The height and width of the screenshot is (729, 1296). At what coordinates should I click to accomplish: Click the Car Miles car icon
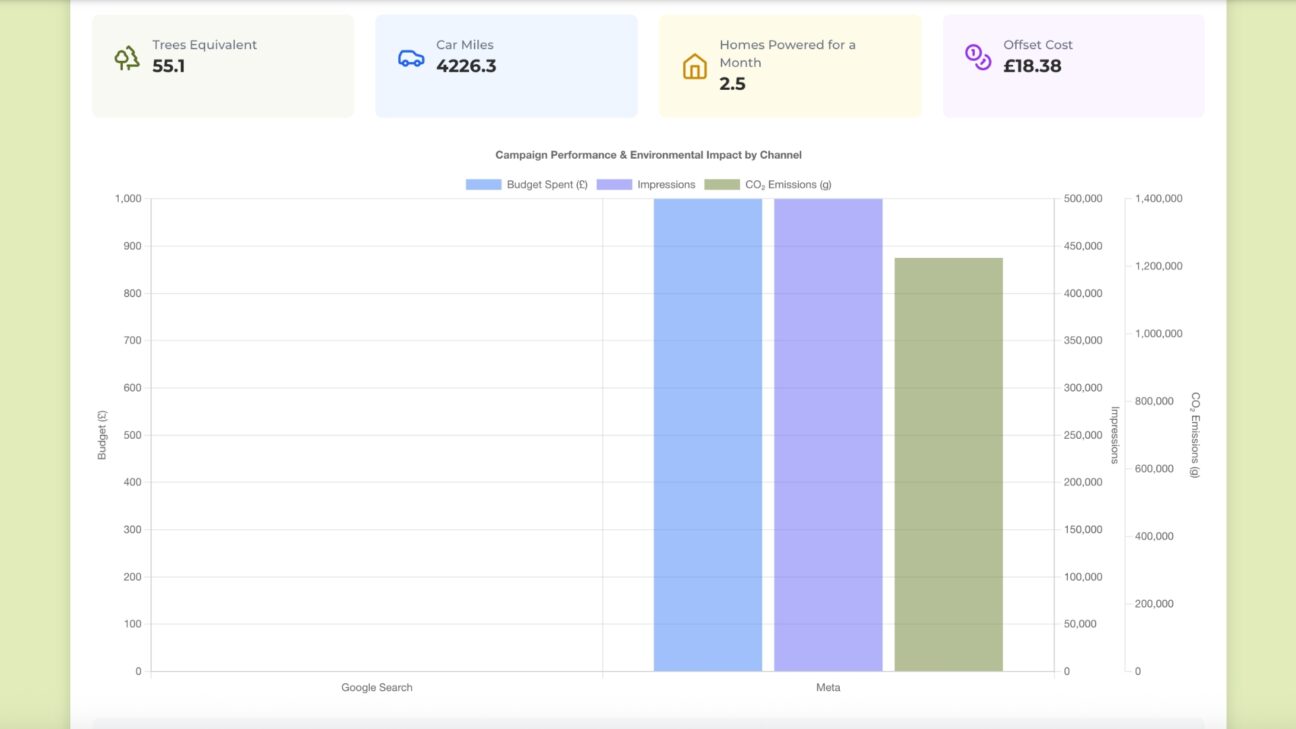pyautogui.click(x=411, y=58)
